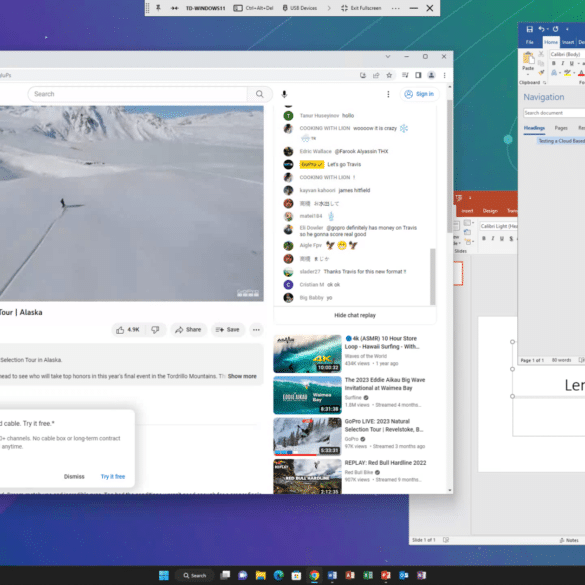Open File Explorer from the taskbar

(260, 575)
